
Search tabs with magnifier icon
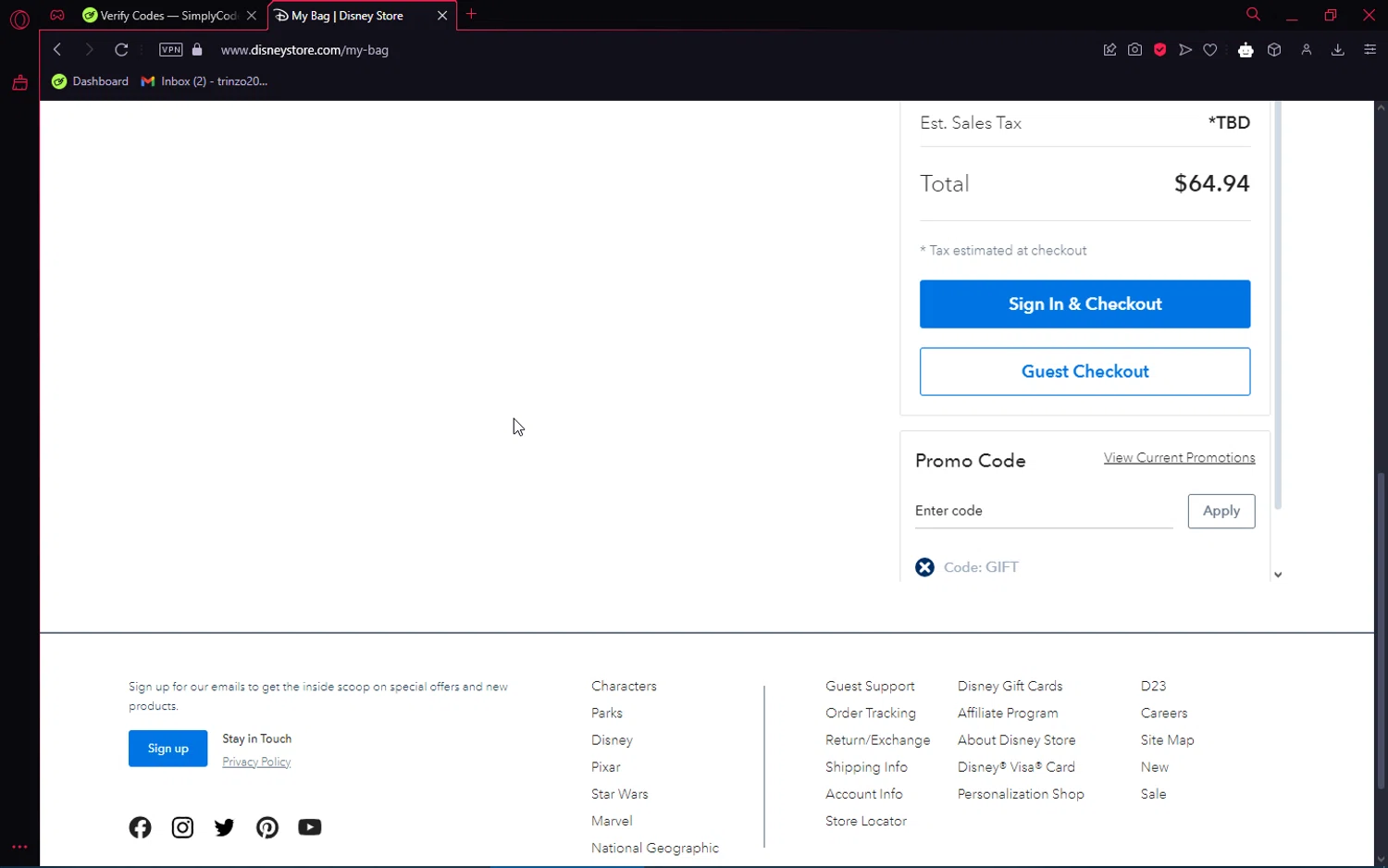click(1253, 15)
